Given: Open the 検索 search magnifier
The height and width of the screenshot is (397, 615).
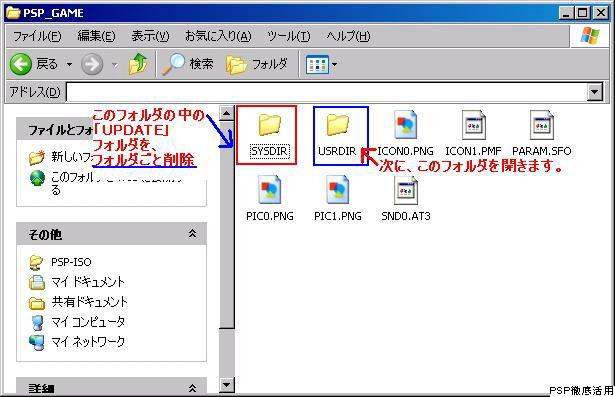Looking at the screenshot, I should [x=173, y=64].
